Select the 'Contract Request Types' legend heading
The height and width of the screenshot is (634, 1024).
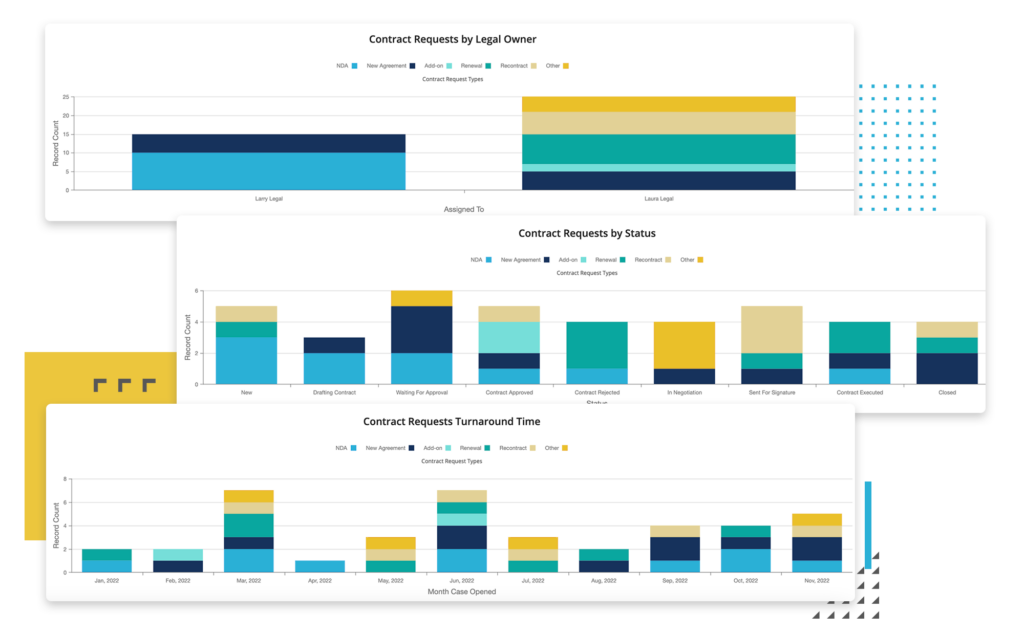point(452,78)
